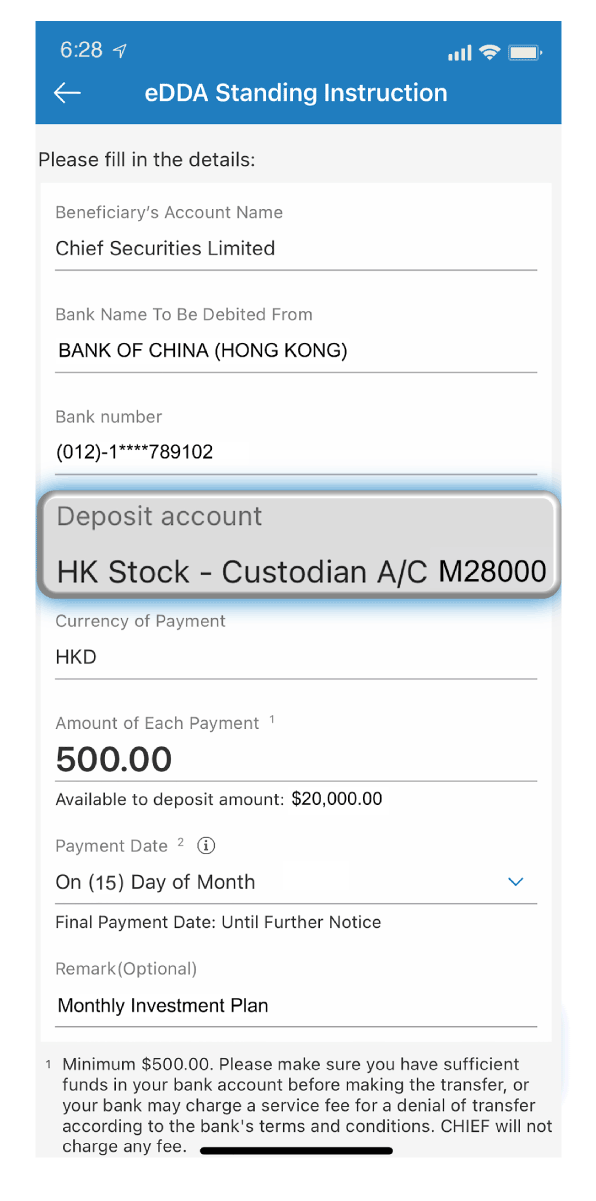This screenshot has width=596, height=1201.
Task: Tap the eDDA Standing Instruction title
Action: point(296,93)
